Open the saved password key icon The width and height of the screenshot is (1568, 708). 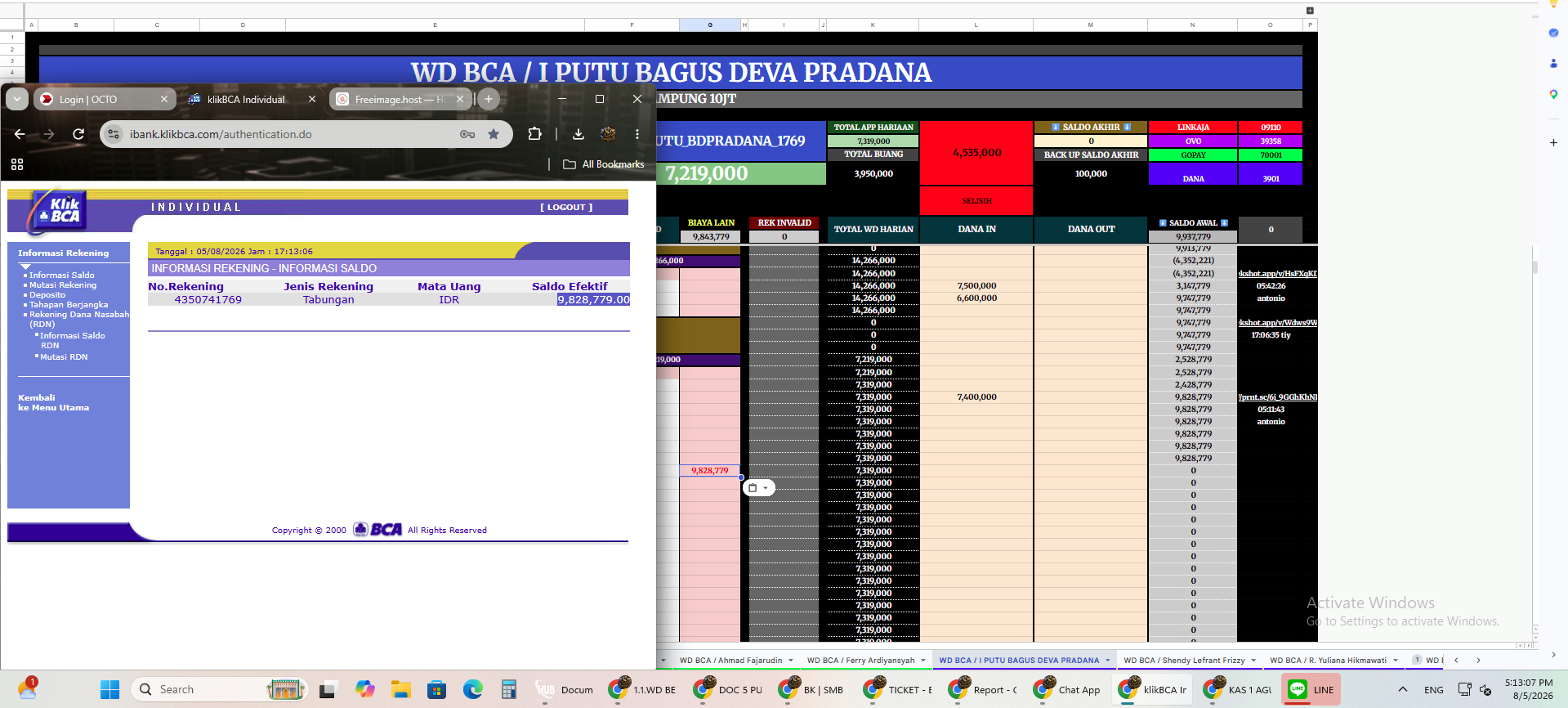point(467,134)
